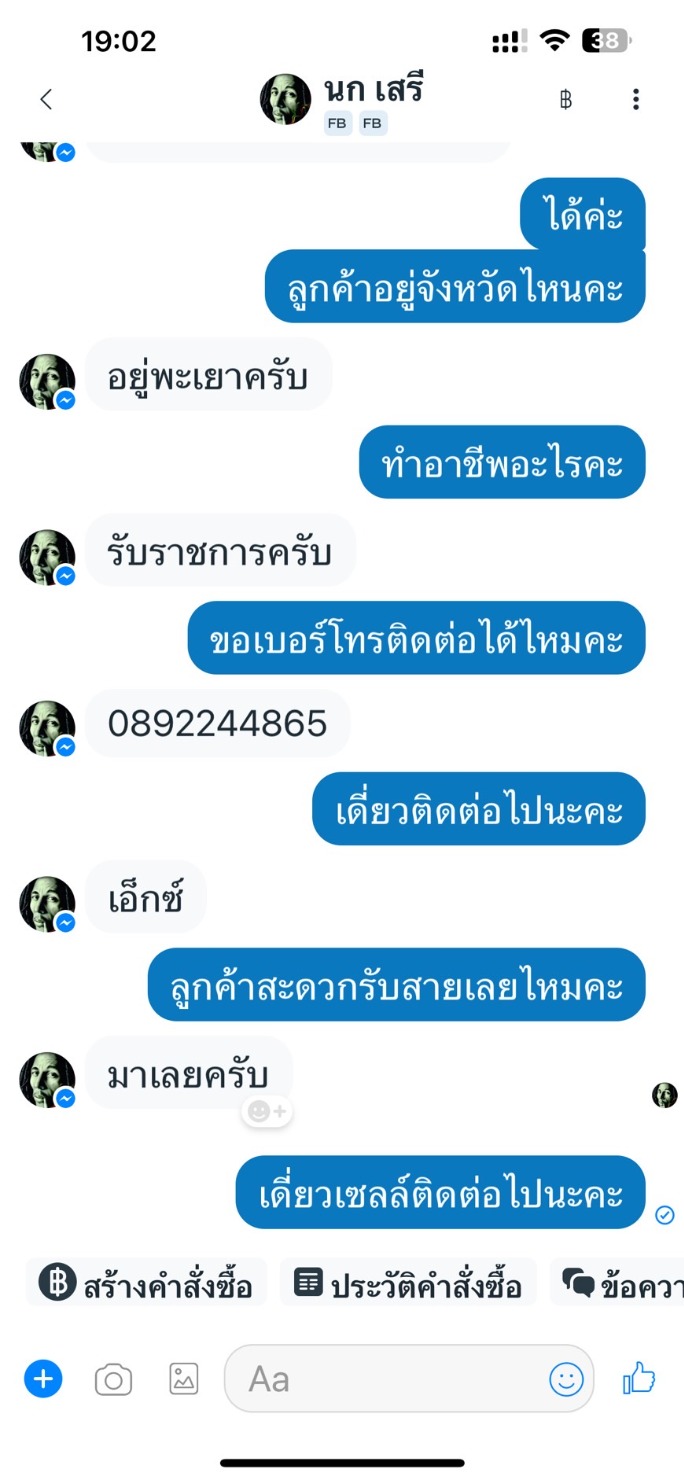The width and height of the screenshot is (684, 1480).
Task: Tap sender avatar beside เอ็กซ์ message
Action: point(47,904)
